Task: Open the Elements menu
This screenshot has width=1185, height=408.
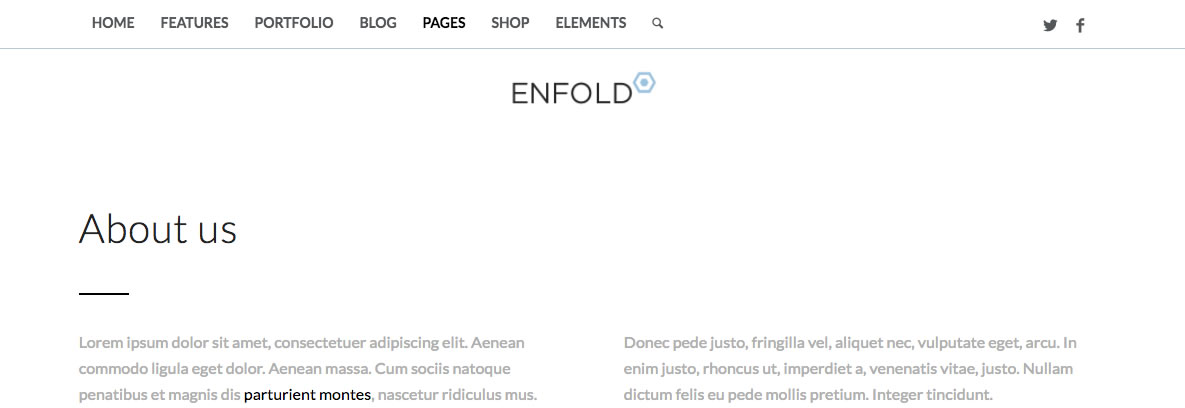Action: point(591,23)
